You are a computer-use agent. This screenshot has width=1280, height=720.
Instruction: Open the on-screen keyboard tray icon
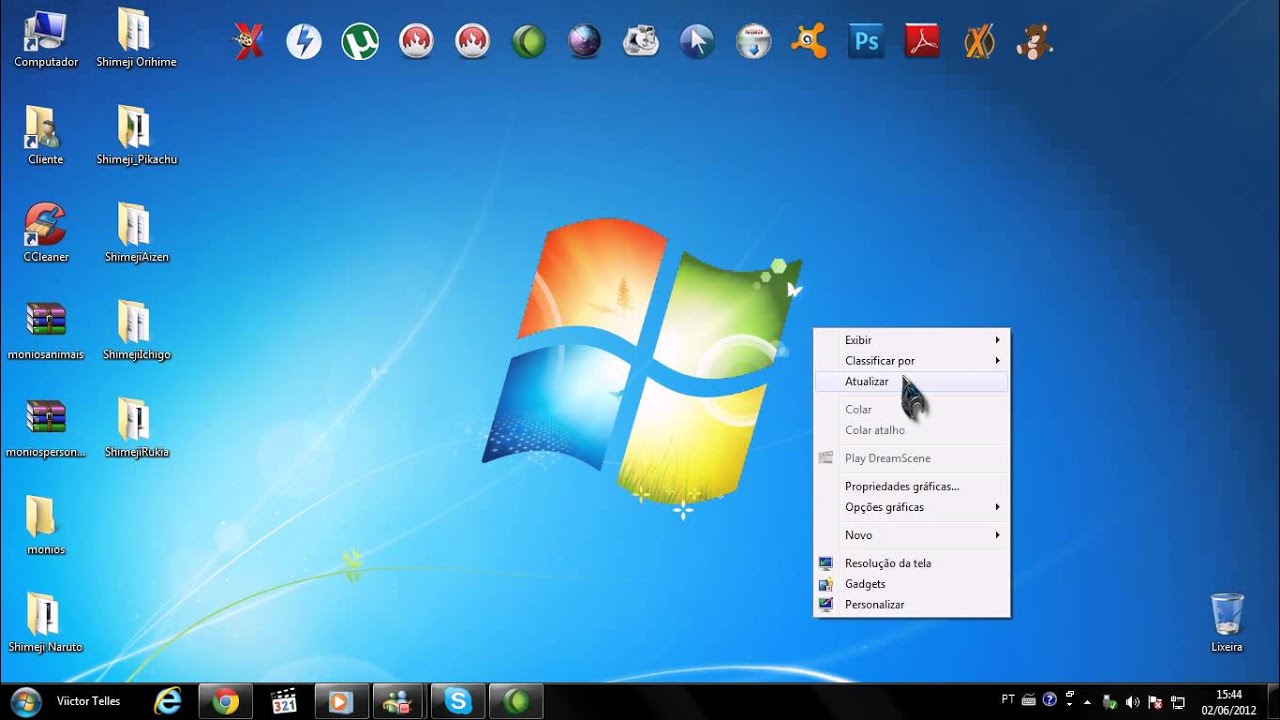(x=1029, y=701)
